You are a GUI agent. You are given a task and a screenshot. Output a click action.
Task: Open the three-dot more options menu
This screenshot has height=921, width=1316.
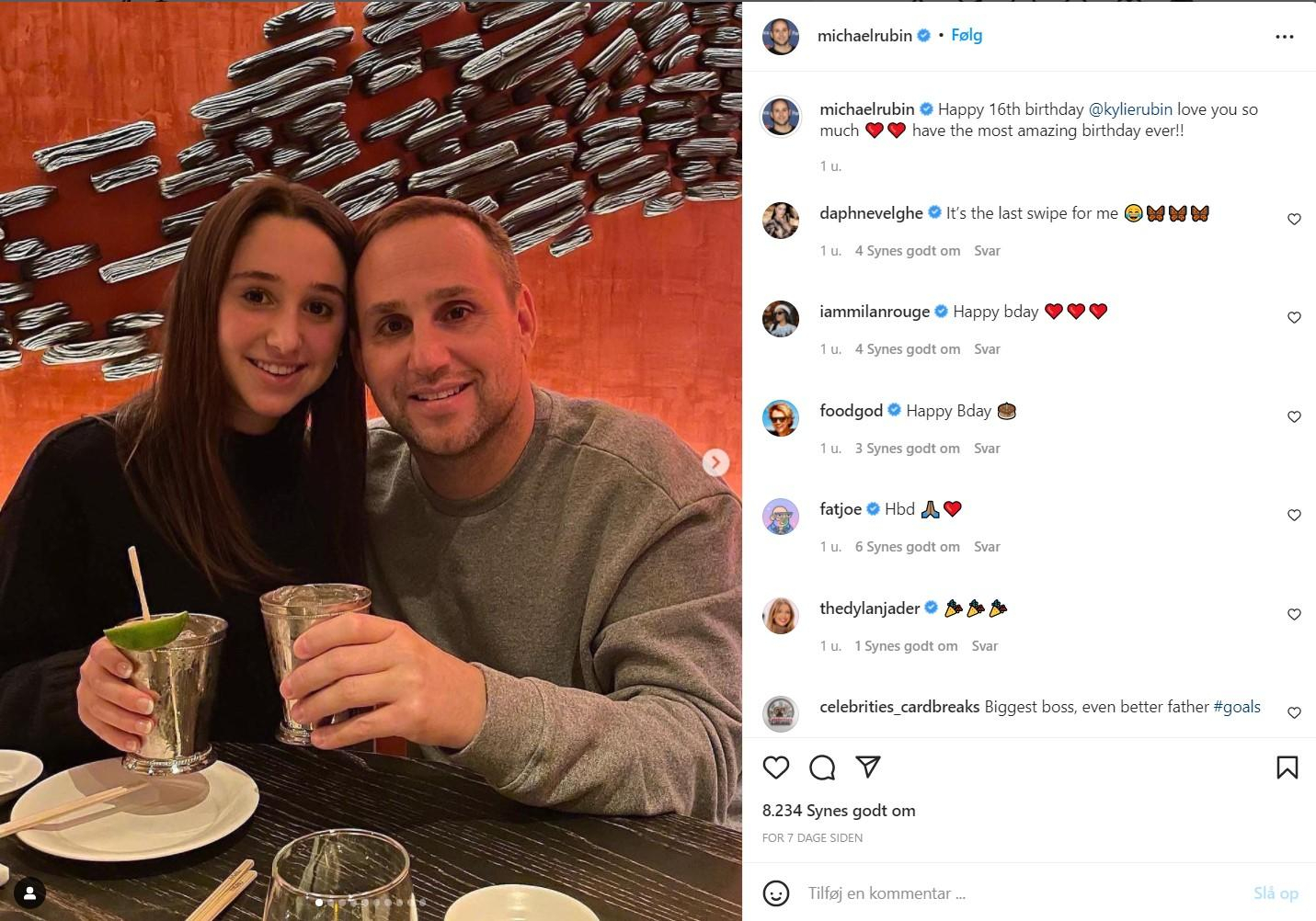pos(1285,37)
